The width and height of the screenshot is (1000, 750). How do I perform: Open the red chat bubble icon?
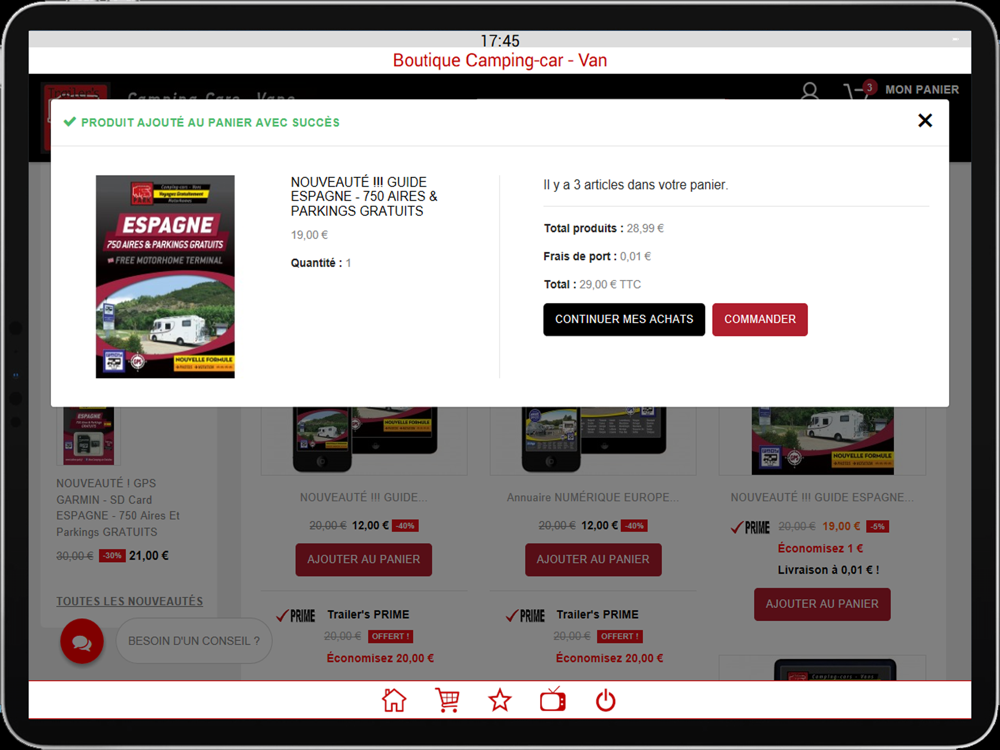(x=82, y=641)
